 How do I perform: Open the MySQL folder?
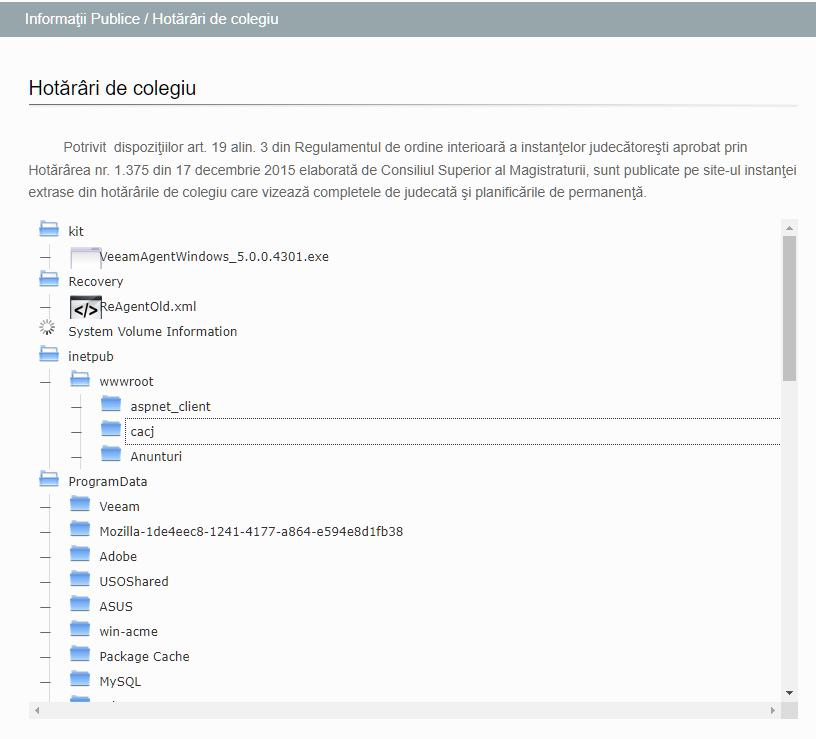[120, 682]
